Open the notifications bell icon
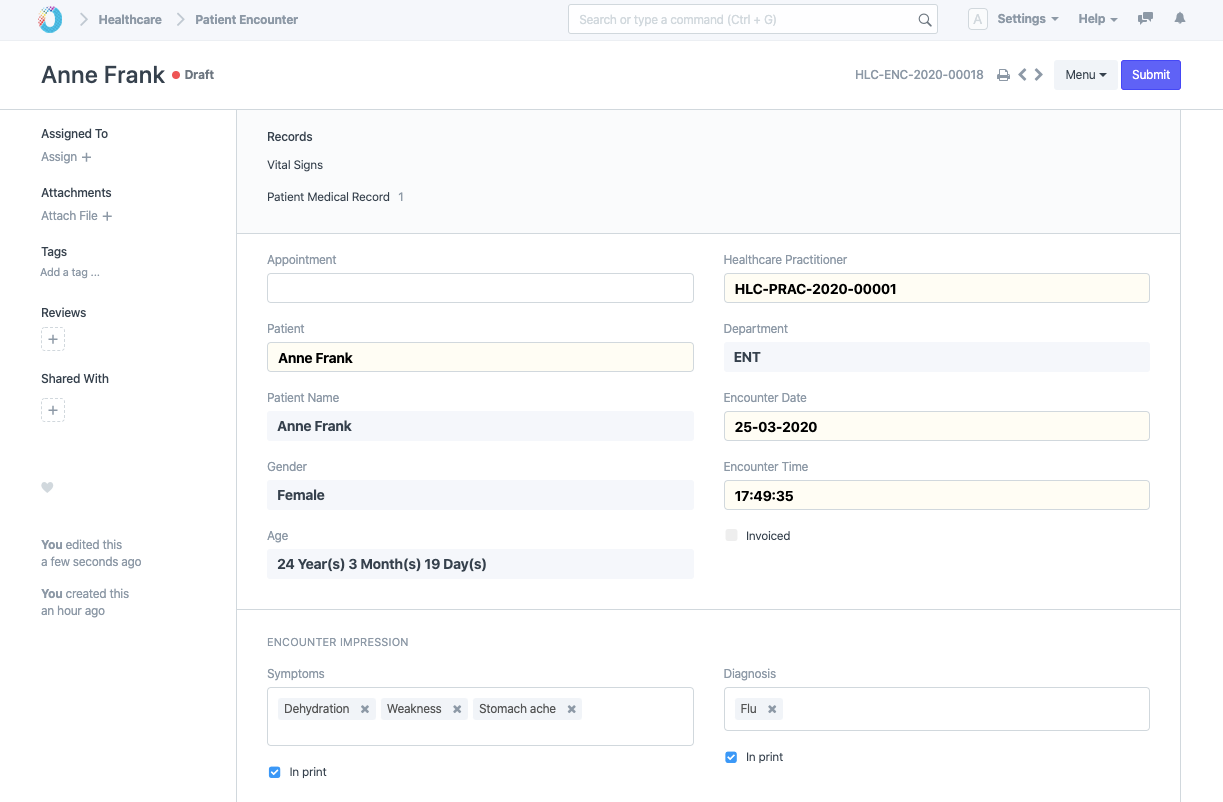The width and height of the screenshot is (1223, 802). pos(1180,19)
